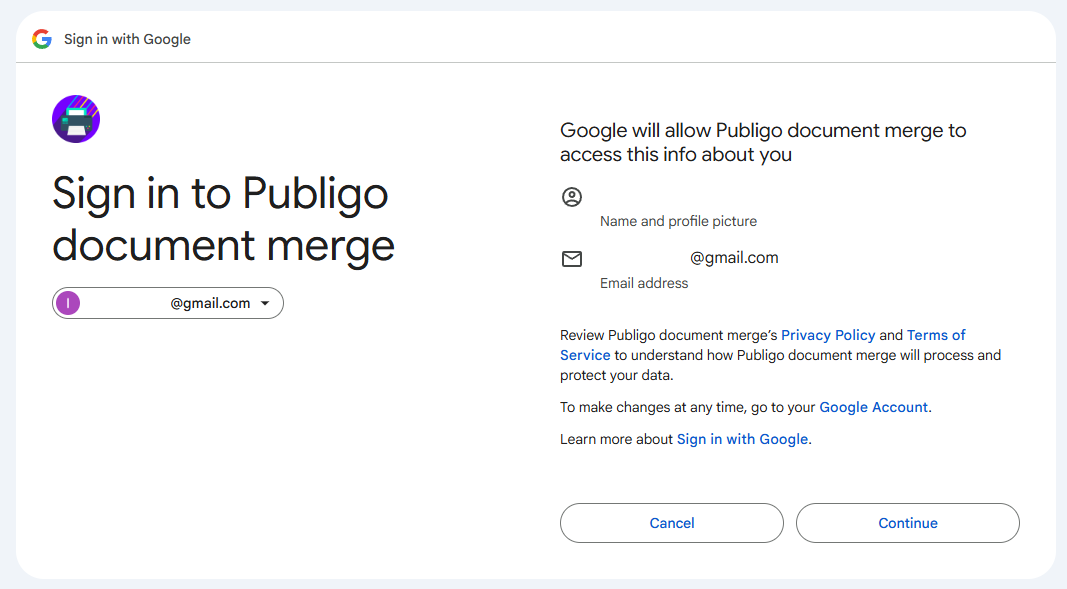This screenshot has height=589, width=1067.
Task: Click the purple account avatar
Action: point(68,303)
